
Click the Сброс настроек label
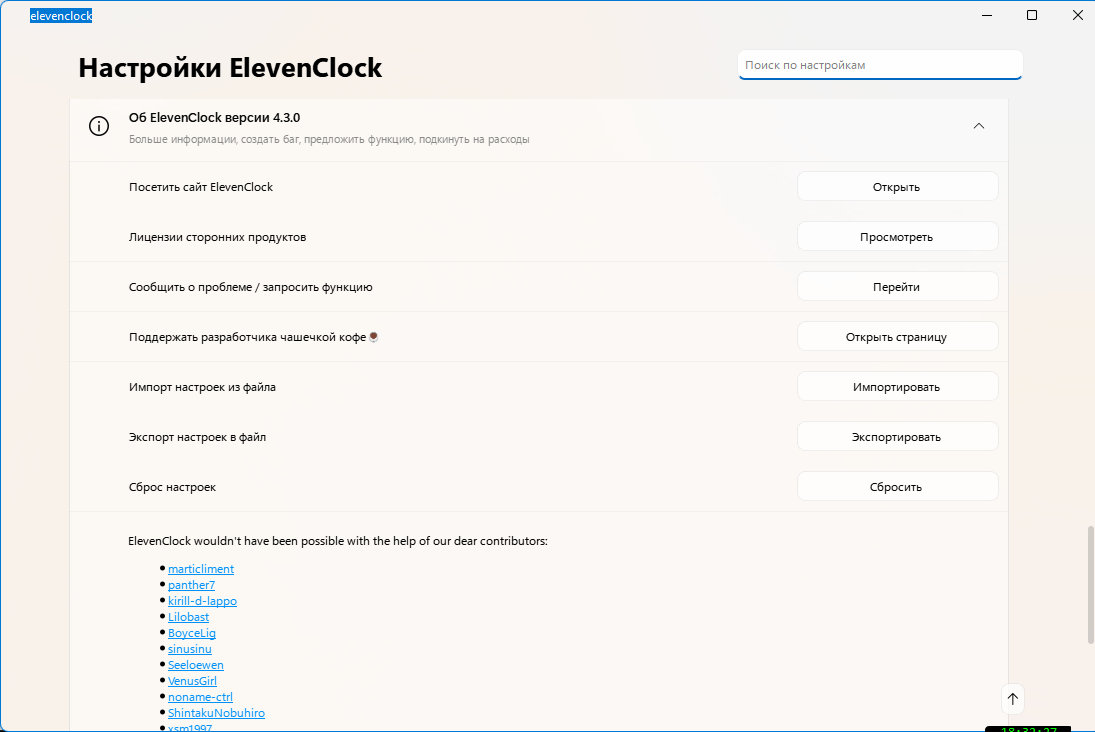click(172, 488)
